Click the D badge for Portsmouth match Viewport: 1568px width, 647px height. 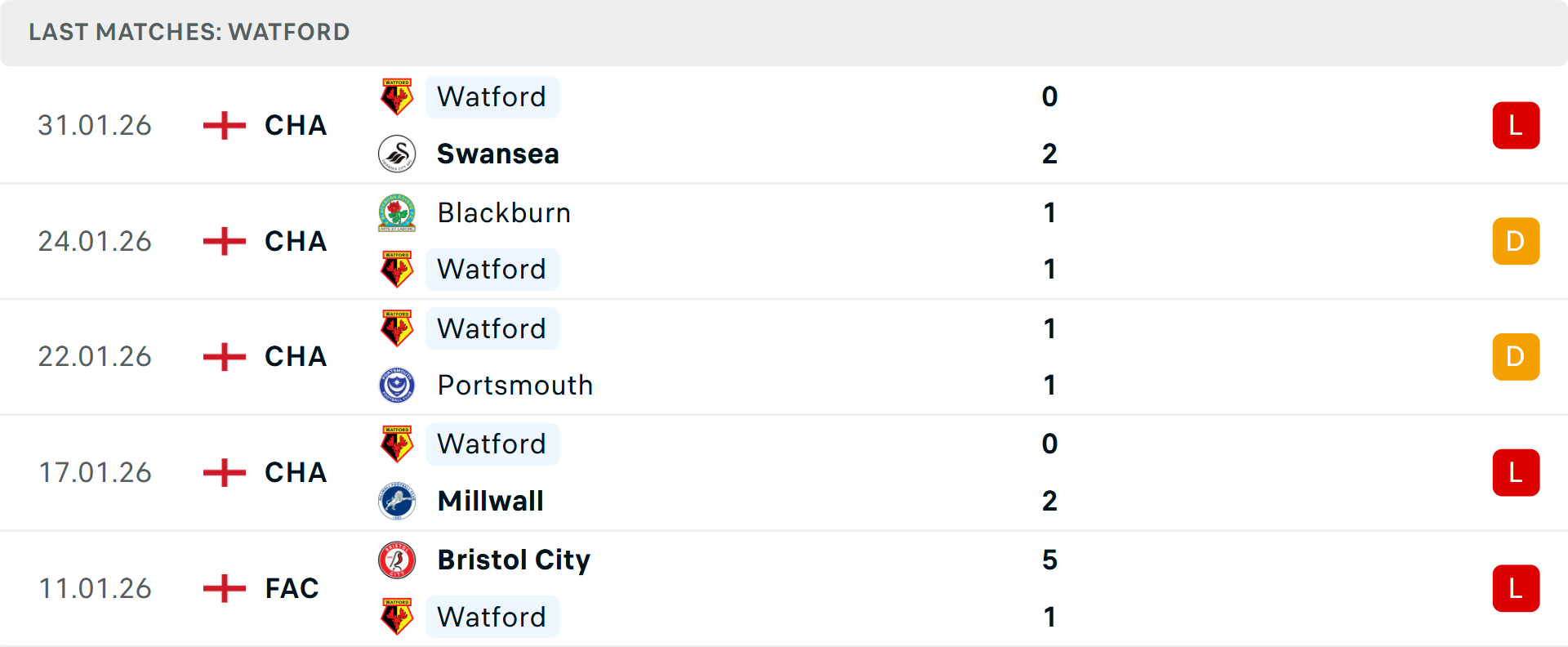tap(1516, 357)
